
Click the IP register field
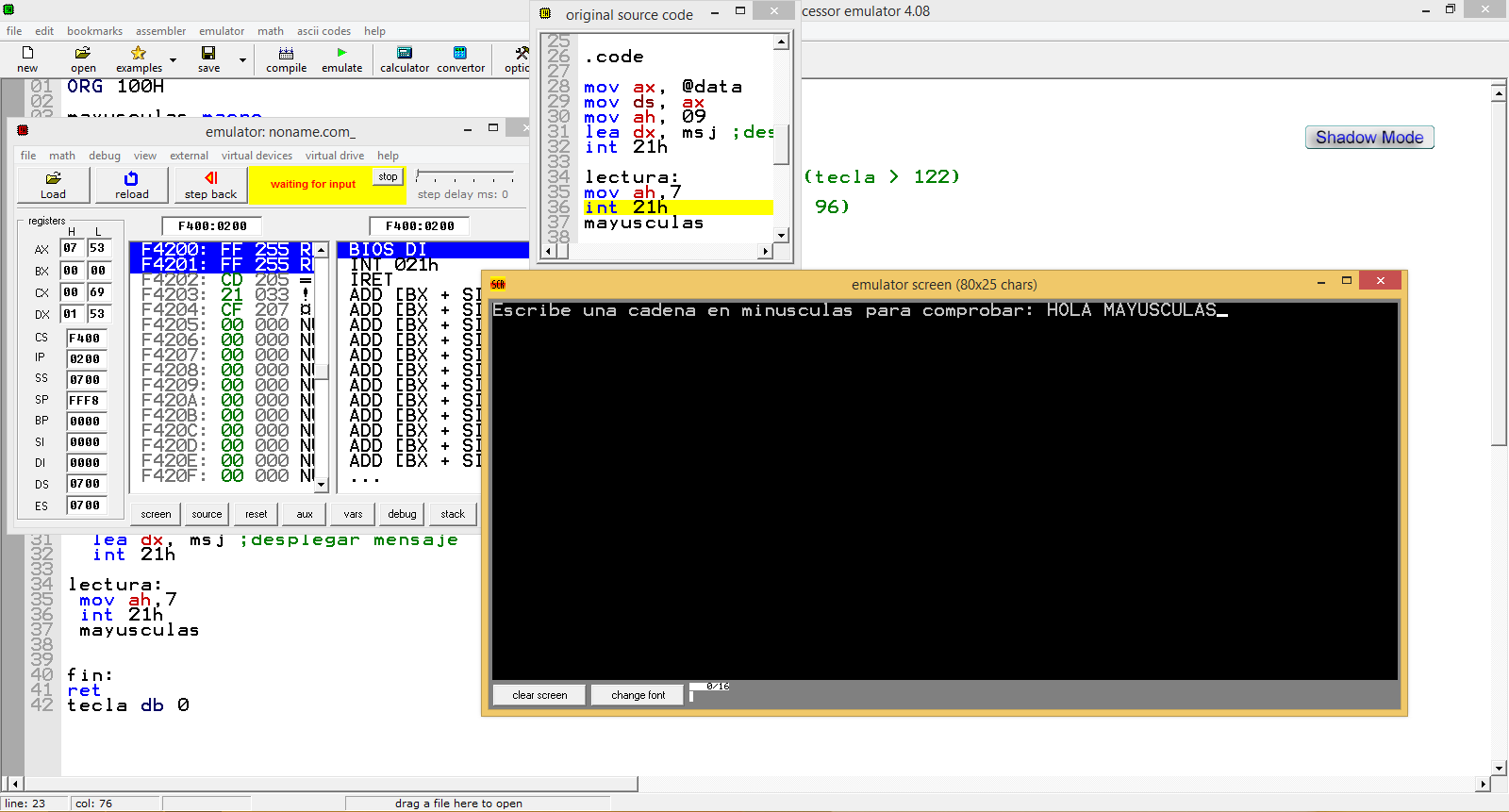point(85,359)
